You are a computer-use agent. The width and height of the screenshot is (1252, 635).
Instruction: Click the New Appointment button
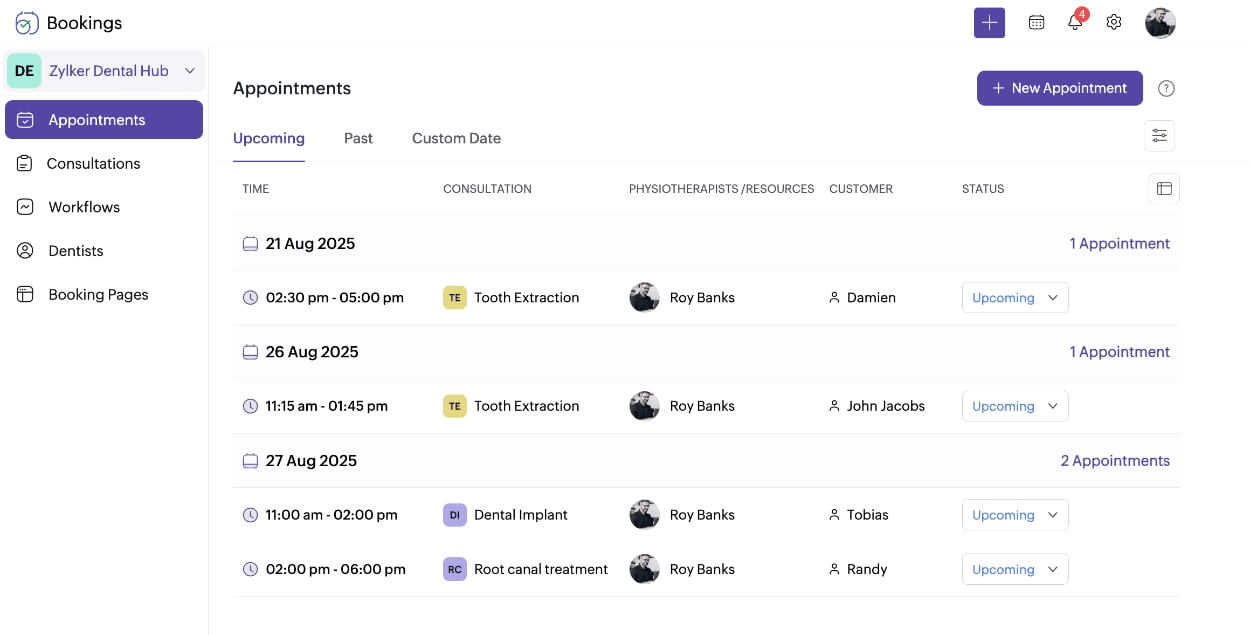coord(1059,88)
